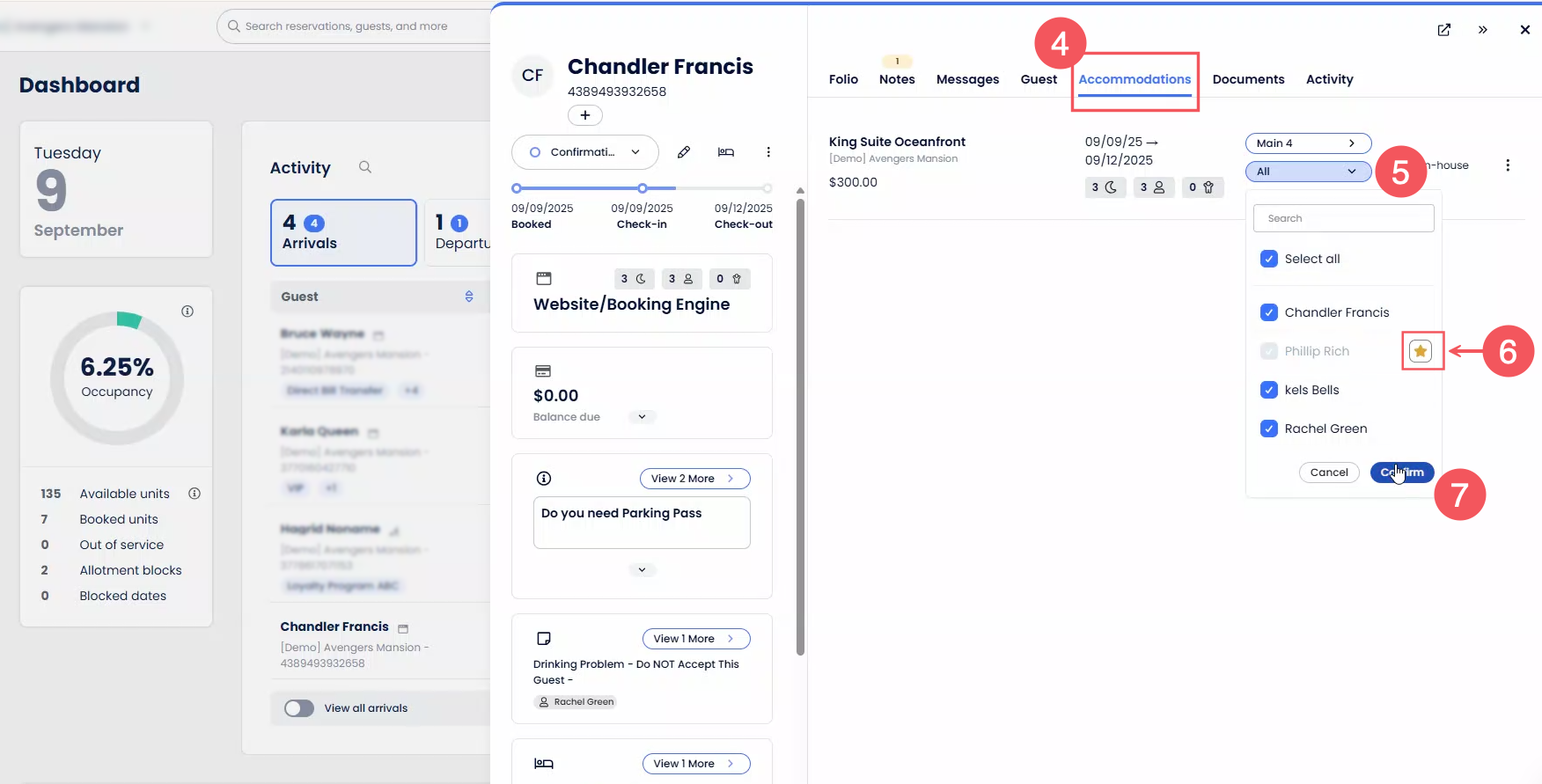Open reservation in new window icon
Image resolution: width=1542 pixels, height=784 pixels.
pos(1444,30)
